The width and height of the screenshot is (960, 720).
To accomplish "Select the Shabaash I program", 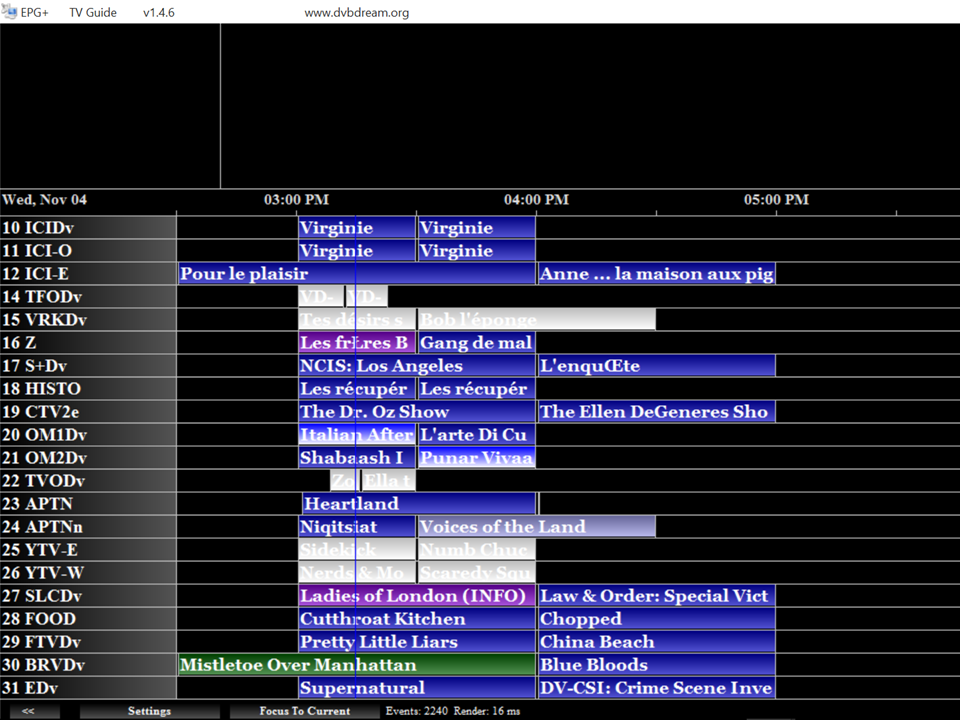I will 357,458.
